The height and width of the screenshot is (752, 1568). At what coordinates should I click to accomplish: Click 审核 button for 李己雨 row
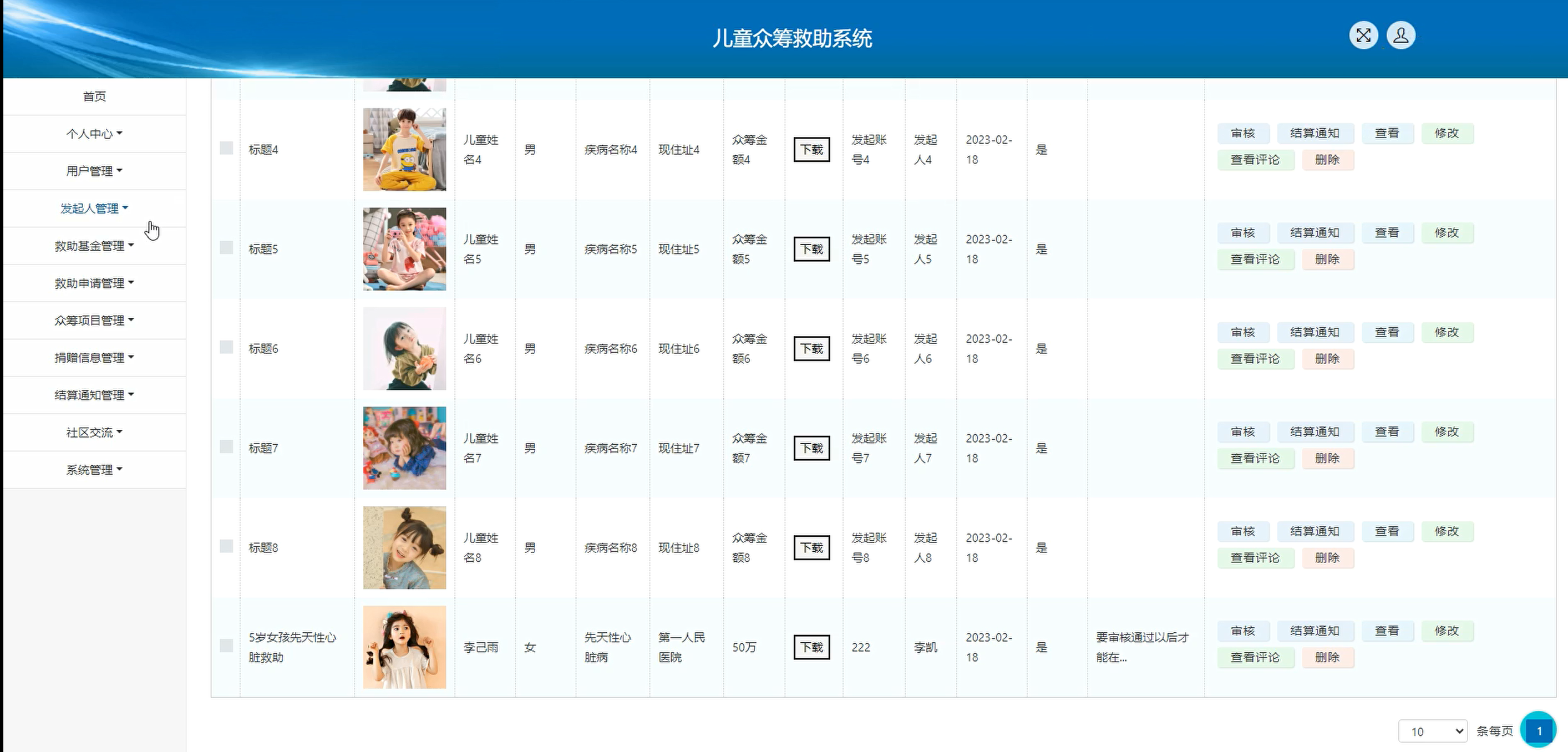point(1244,631)
